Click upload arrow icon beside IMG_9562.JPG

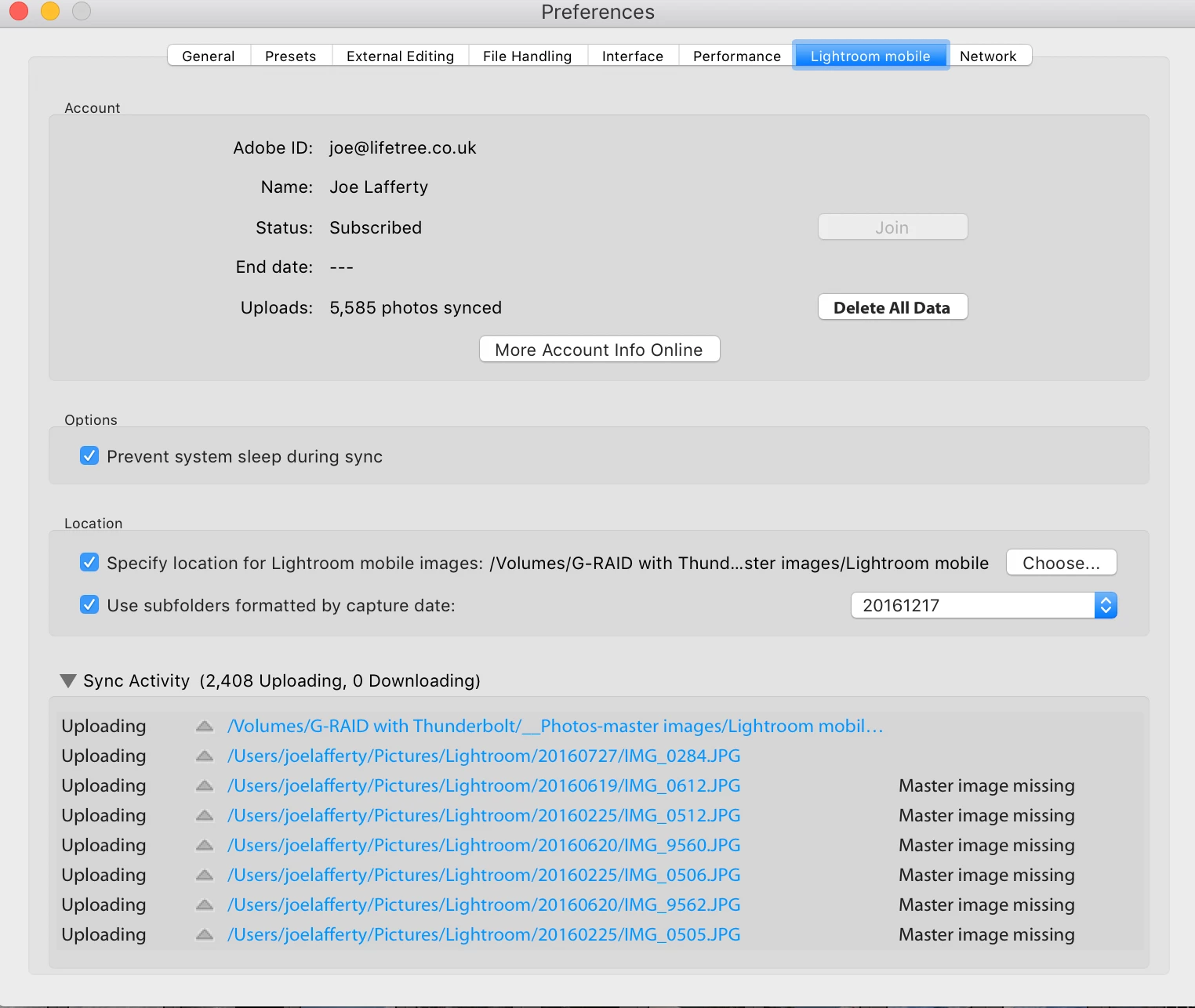(x=205, y=905)
